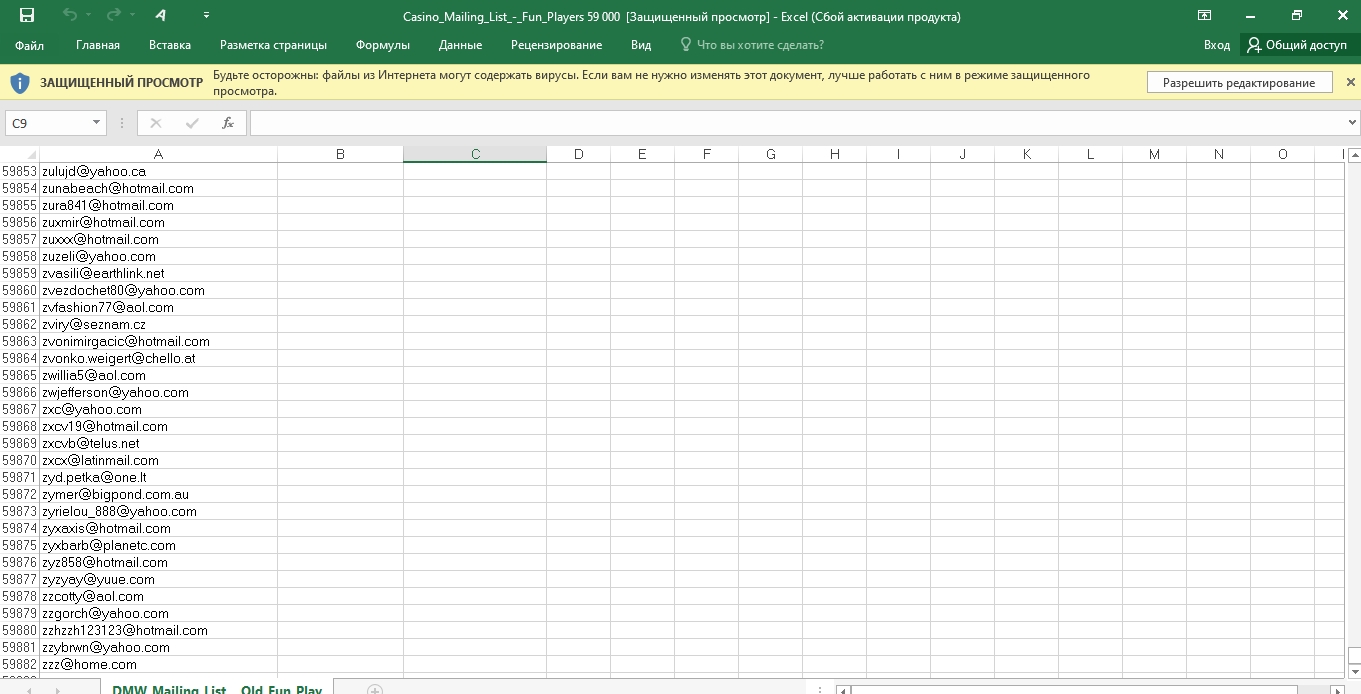Add a new sheet with plus icon
The width and height of the screenshot is (1361, 694).
pyautogui.click(x=375, y=690)
